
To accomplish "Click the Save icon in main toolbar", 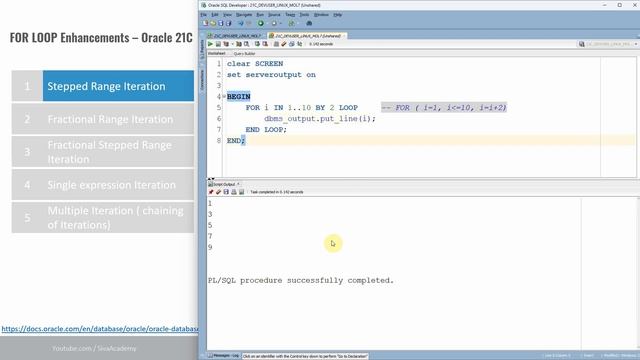I will click(x=221, y=23).
